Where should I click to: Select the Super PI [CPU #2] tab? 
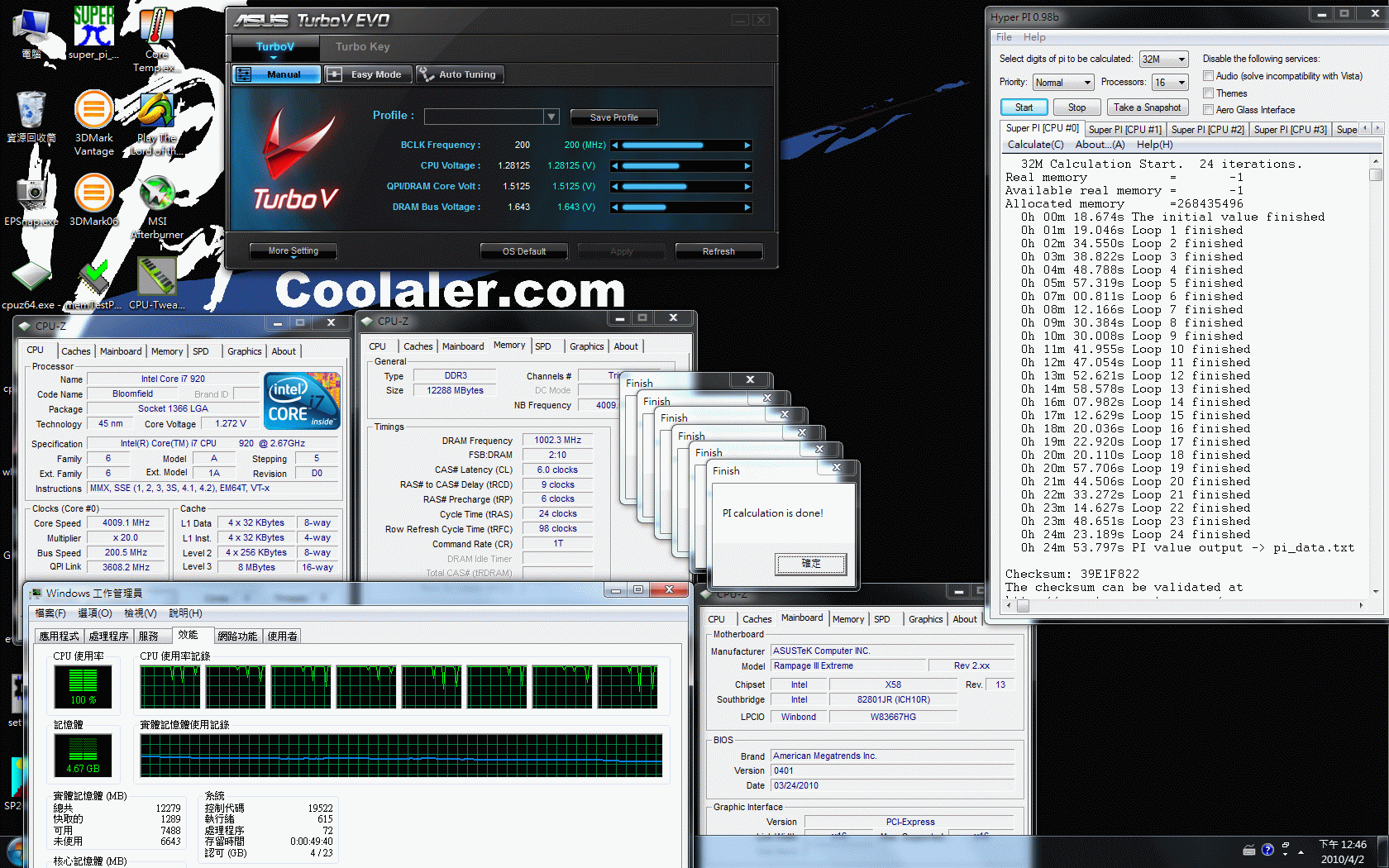tap(1207, 130)
